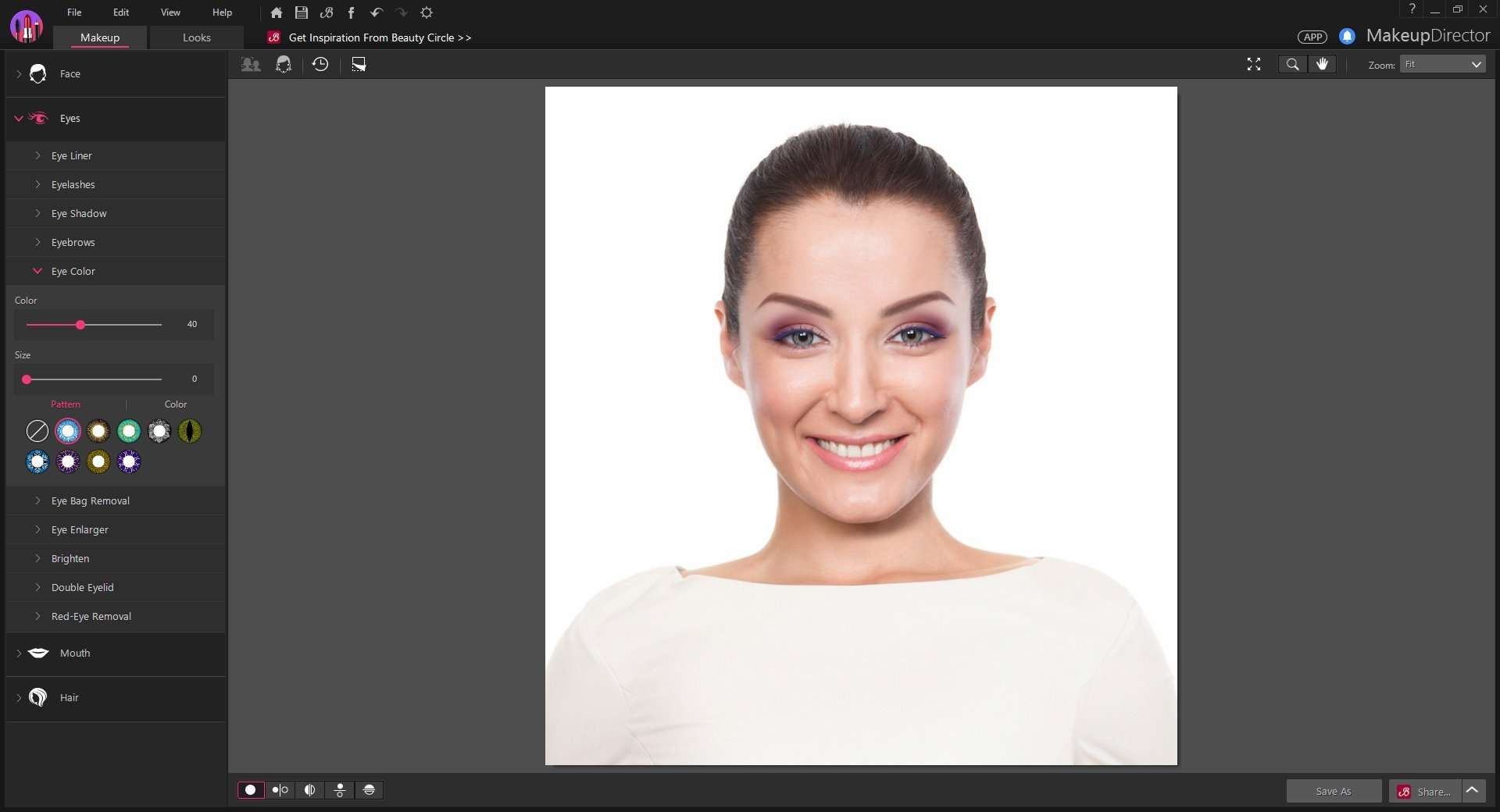The image size is (1500, 812).
Task: Expand the Eye Shadow section
Action: coord(78,213)
